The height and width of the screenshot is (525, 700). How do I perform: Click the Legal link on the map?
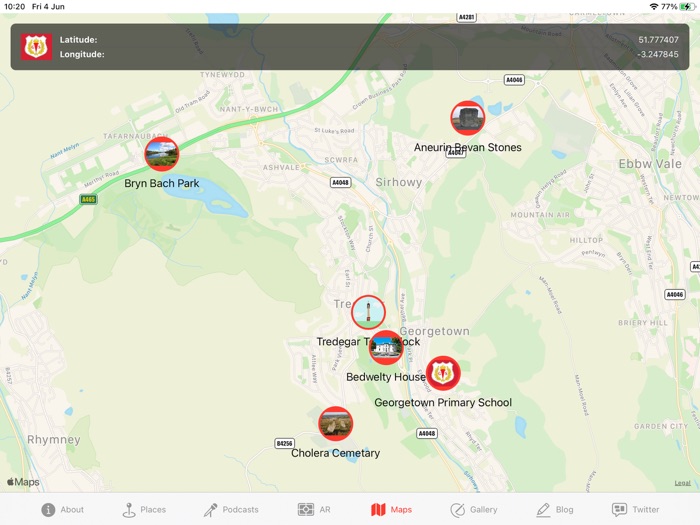(x=682, y=483)
